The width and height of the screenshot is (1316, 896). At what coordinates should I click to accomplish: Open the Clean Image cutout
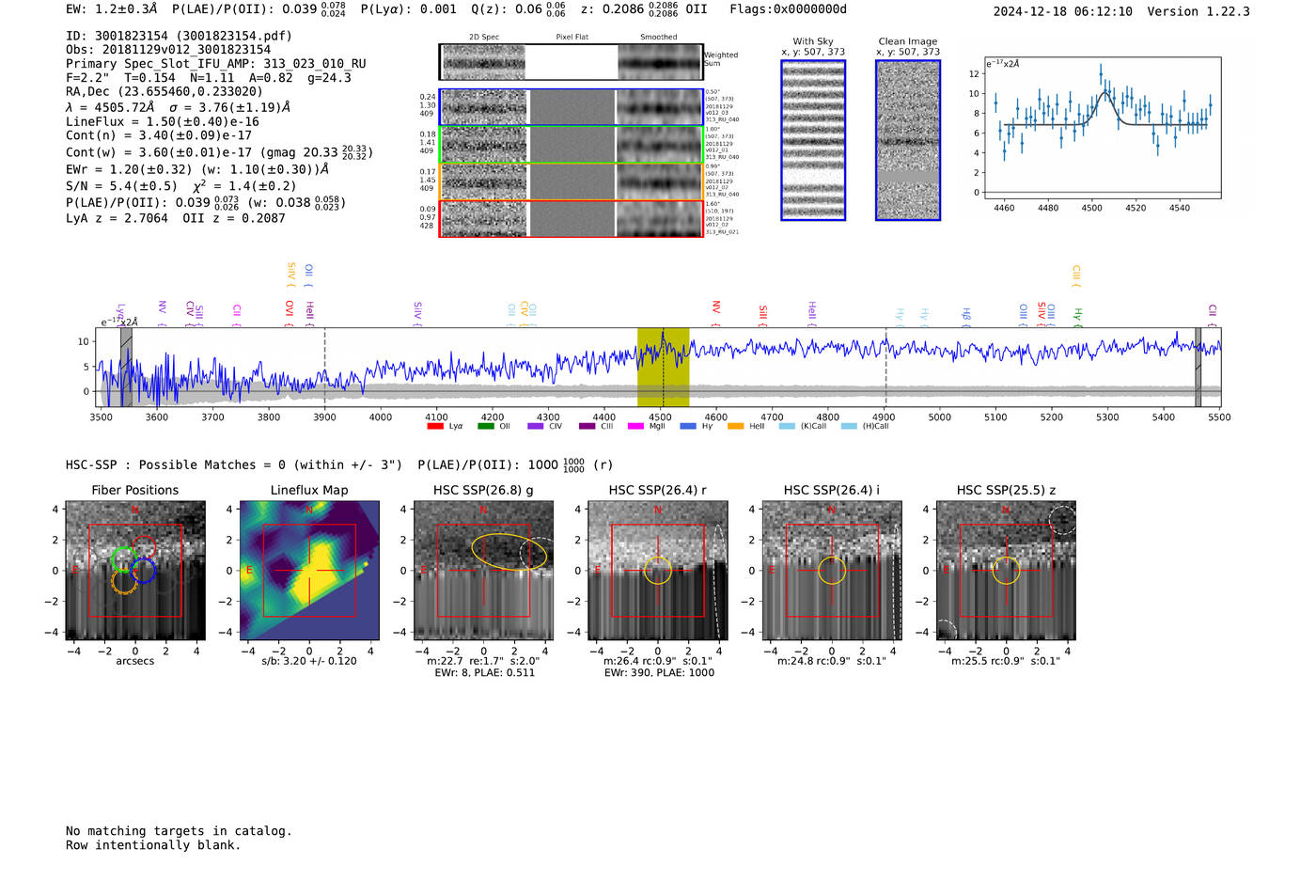coord(908,140)
